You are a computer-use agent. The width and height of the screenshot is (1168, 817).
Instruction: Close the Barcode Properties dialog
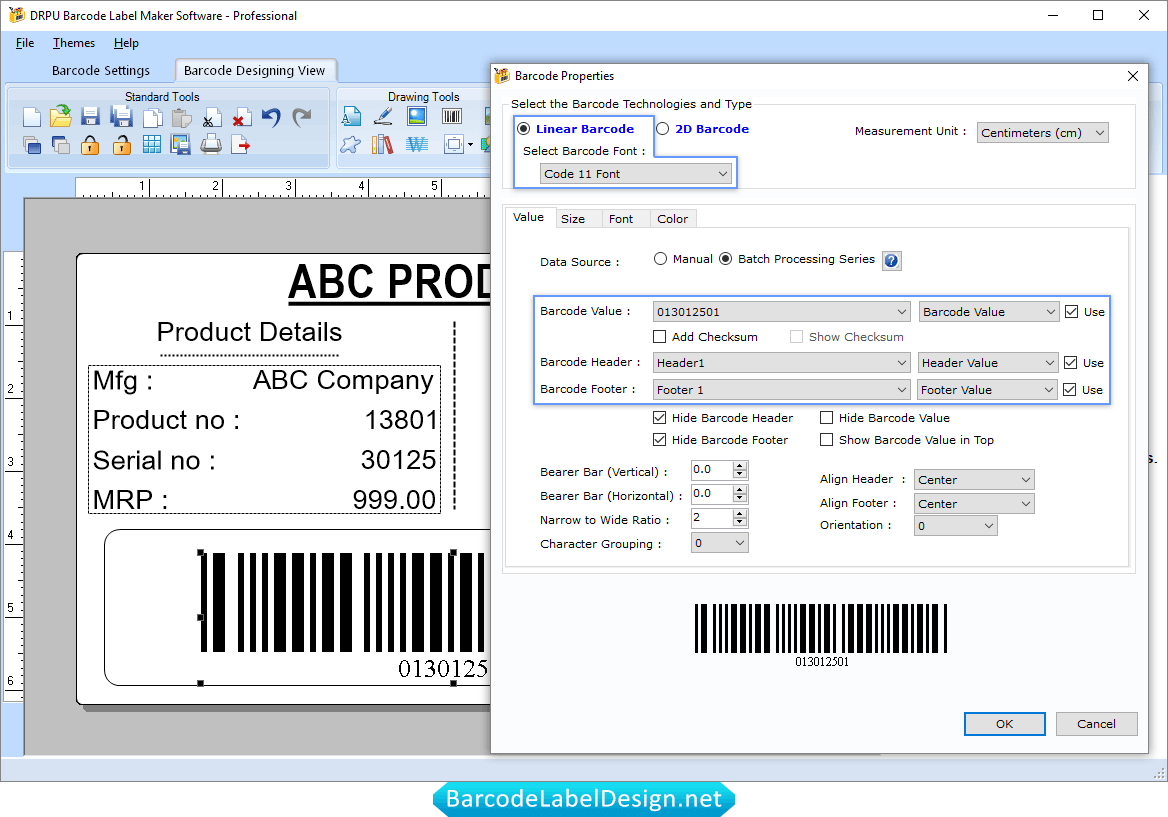pyautogui.click(x=1133, y=76)
